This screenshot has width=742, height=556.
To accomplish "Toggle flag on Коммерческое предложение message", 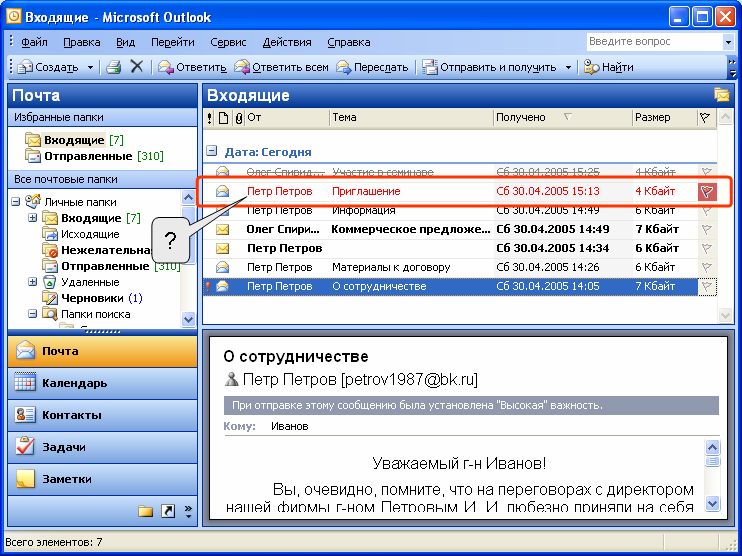I will tap(707, 229).
